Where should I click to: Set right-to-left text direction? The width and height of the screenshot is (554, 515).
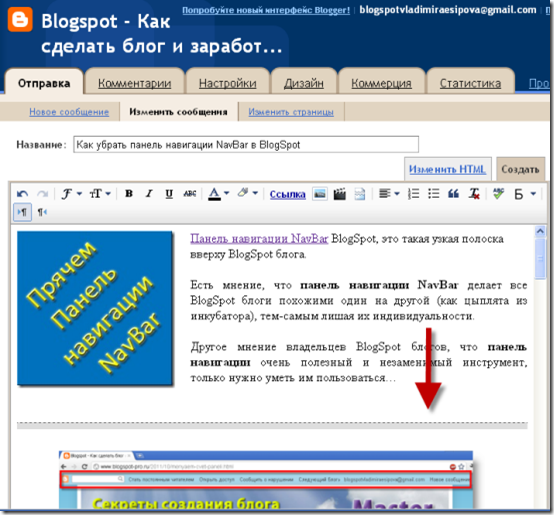(42, 212)
